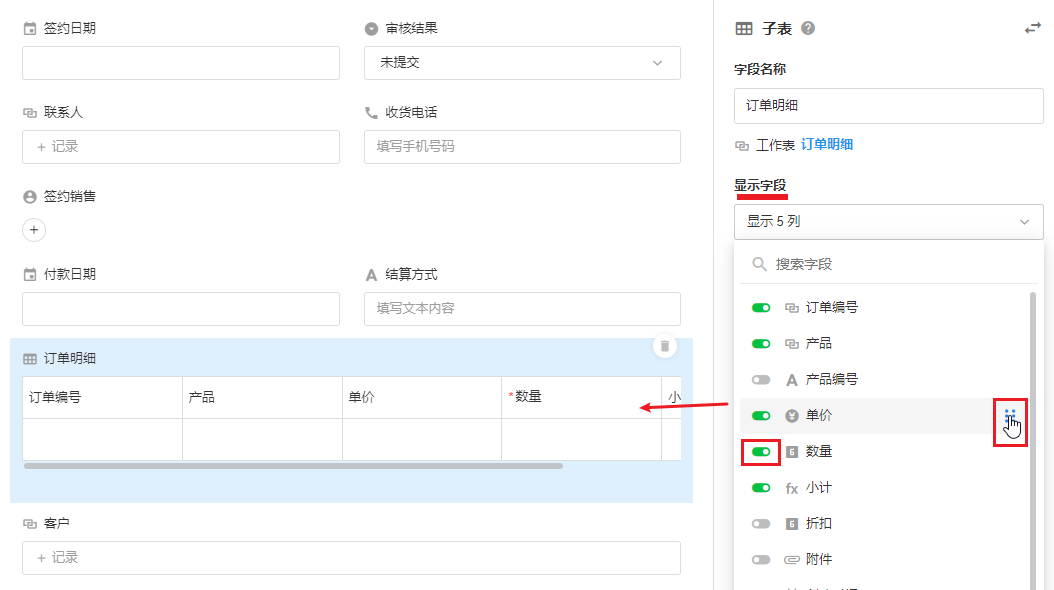Collapse the 显示 5 列 dropdown
This screenshot has height=590, width=1054.
888,222
